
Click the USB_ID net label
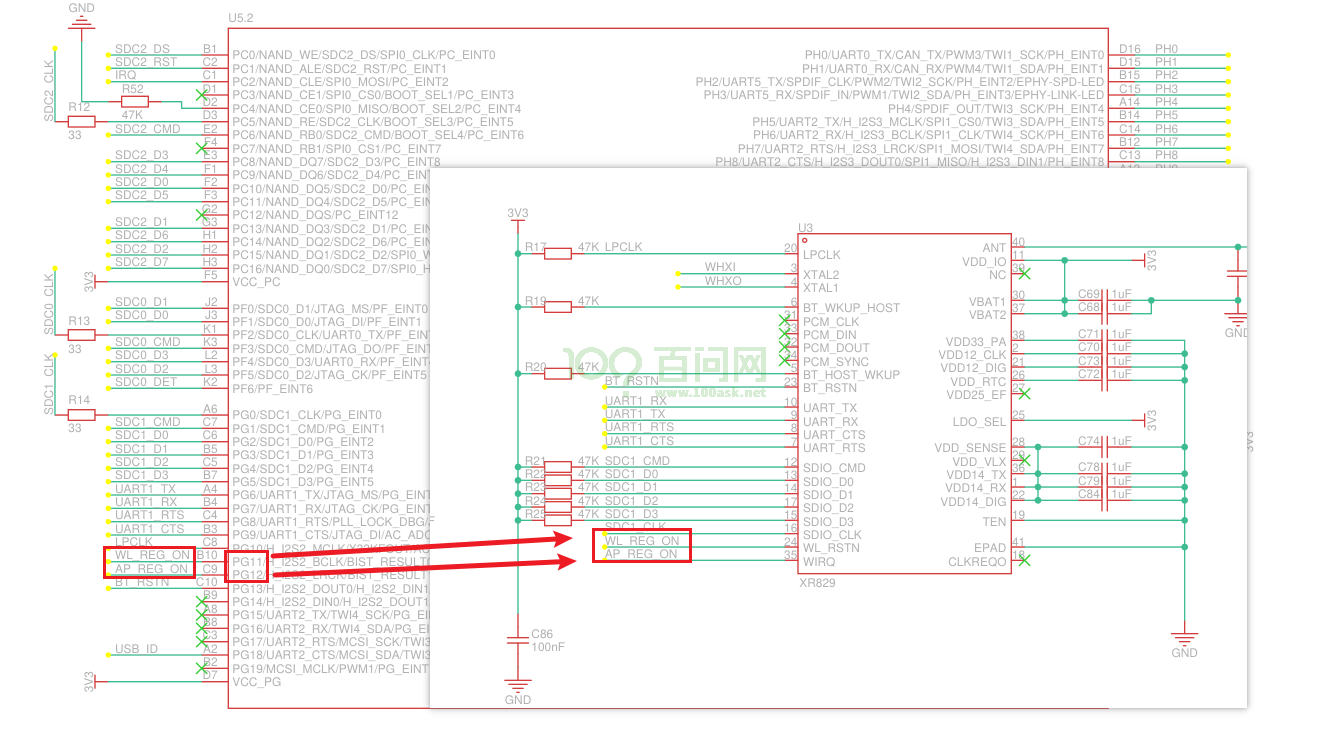tap(136, 649)
